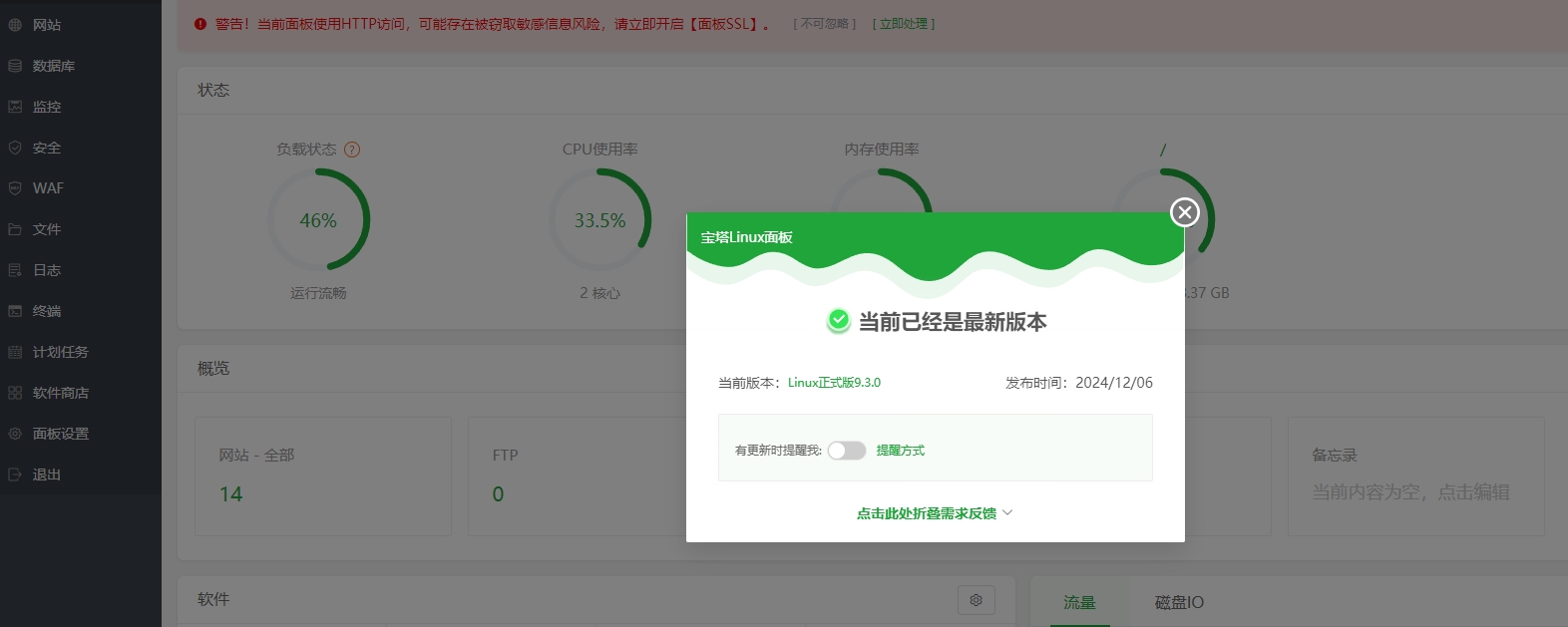Screen dimensions: 1568x627
Task: Click the 提醒方式 link in dialog
Action: coord(901,451)
